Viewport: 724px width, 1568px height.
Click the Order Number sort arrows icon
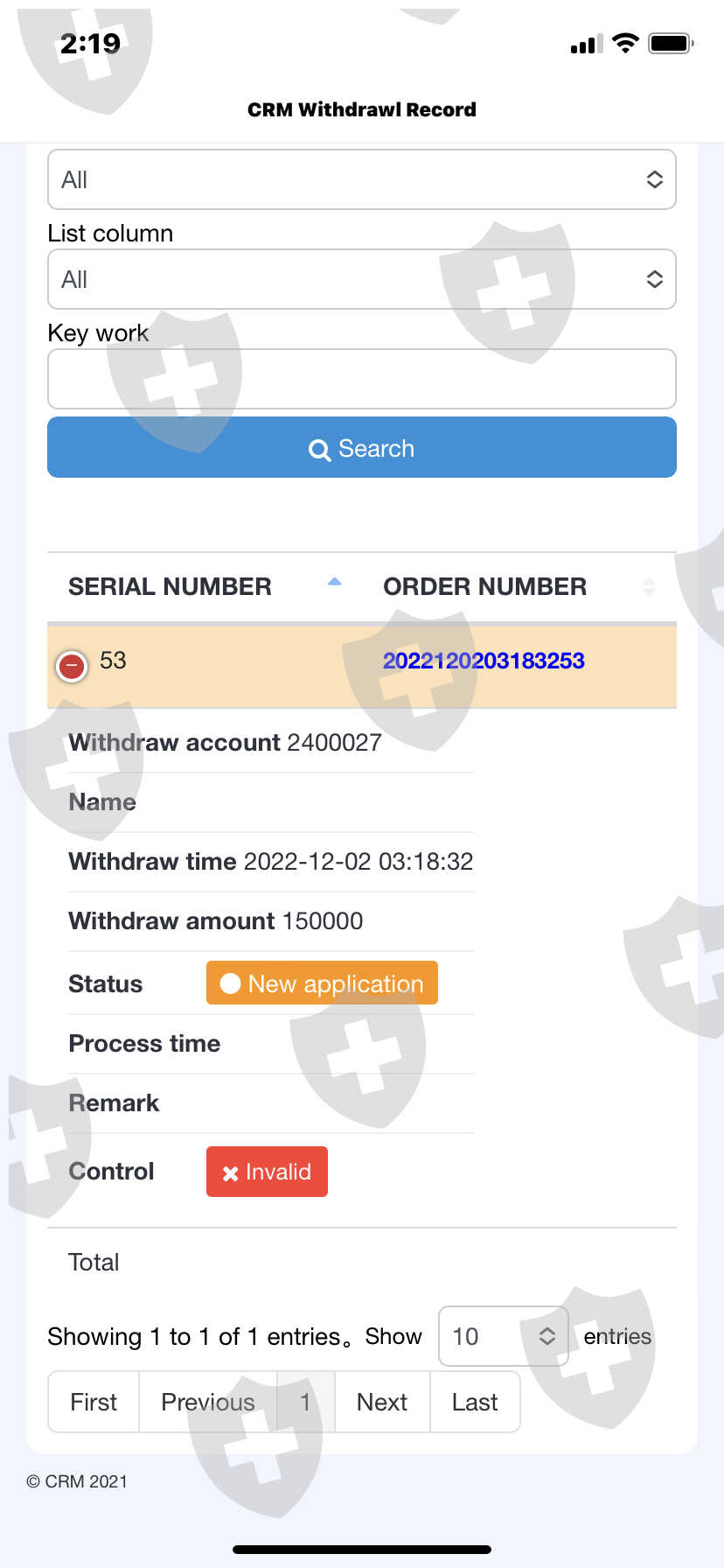click(x=649, y=586)
